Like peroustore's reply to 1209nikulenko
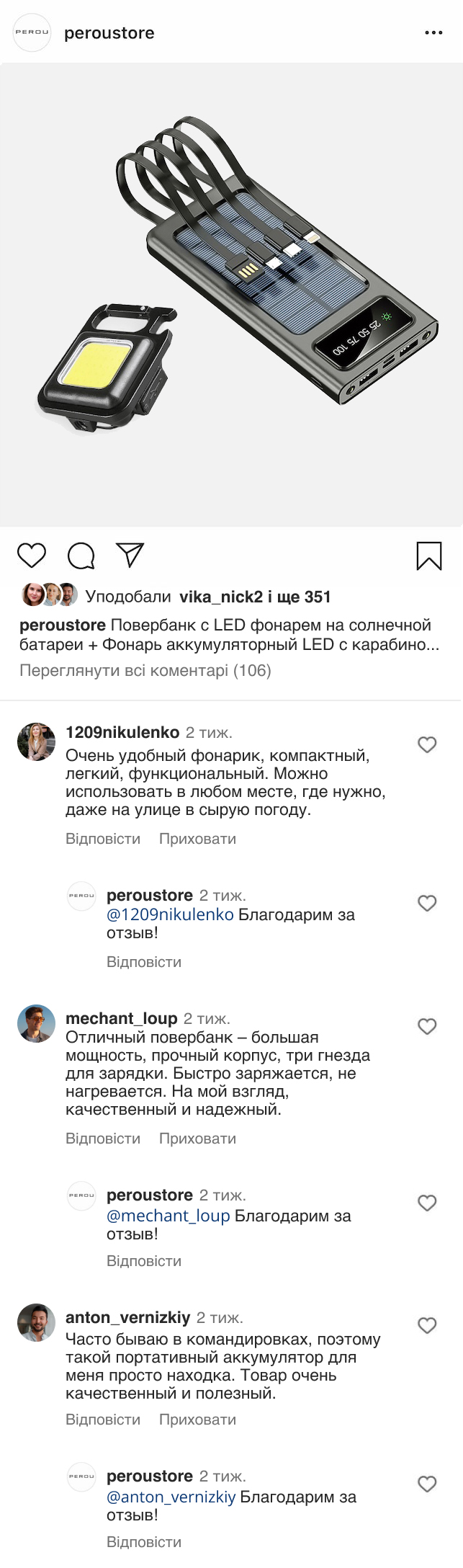The width and height of the screenshot is (463, 1568). pyautogui.click(x=427, y=903)
